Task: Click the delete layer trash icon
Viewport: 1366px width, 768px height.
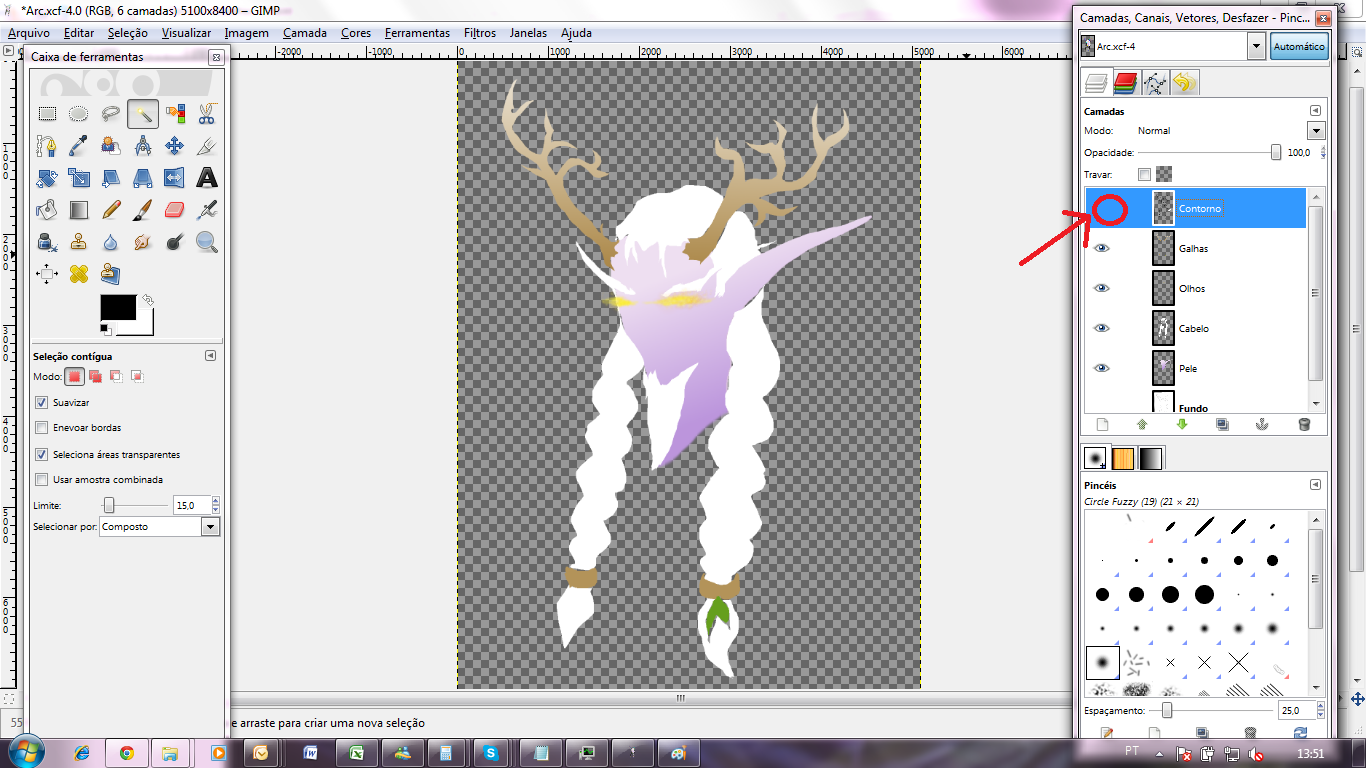Action: pyautogui.click(x=1303, y=424)
